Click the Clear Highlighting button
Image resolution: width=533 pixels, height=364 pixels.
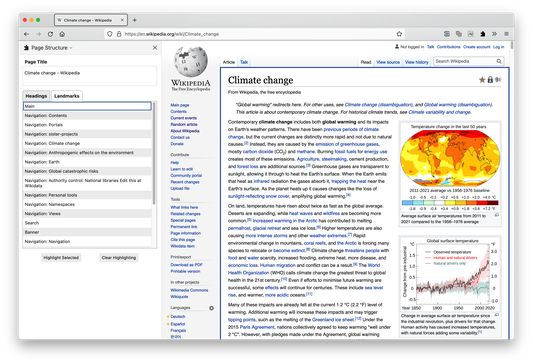point(119,258)
